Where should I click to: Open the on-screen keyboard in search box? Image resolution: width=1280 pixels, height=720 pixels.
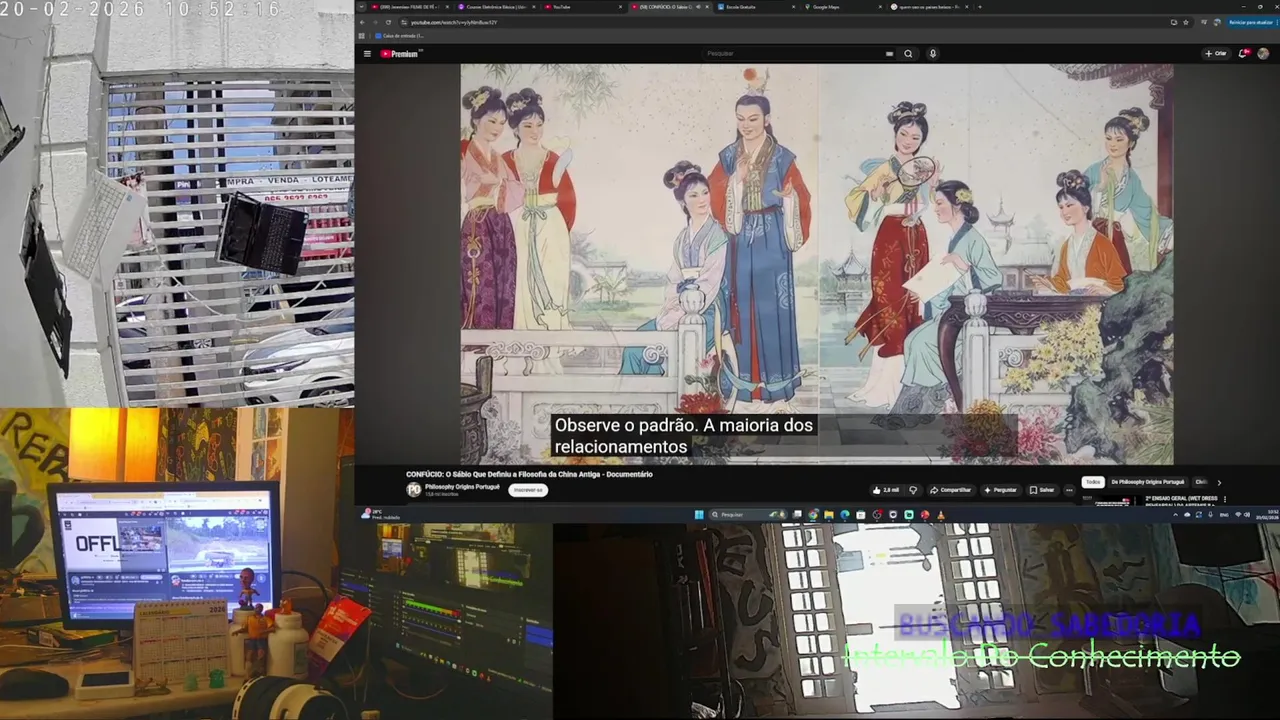(889, 54)
